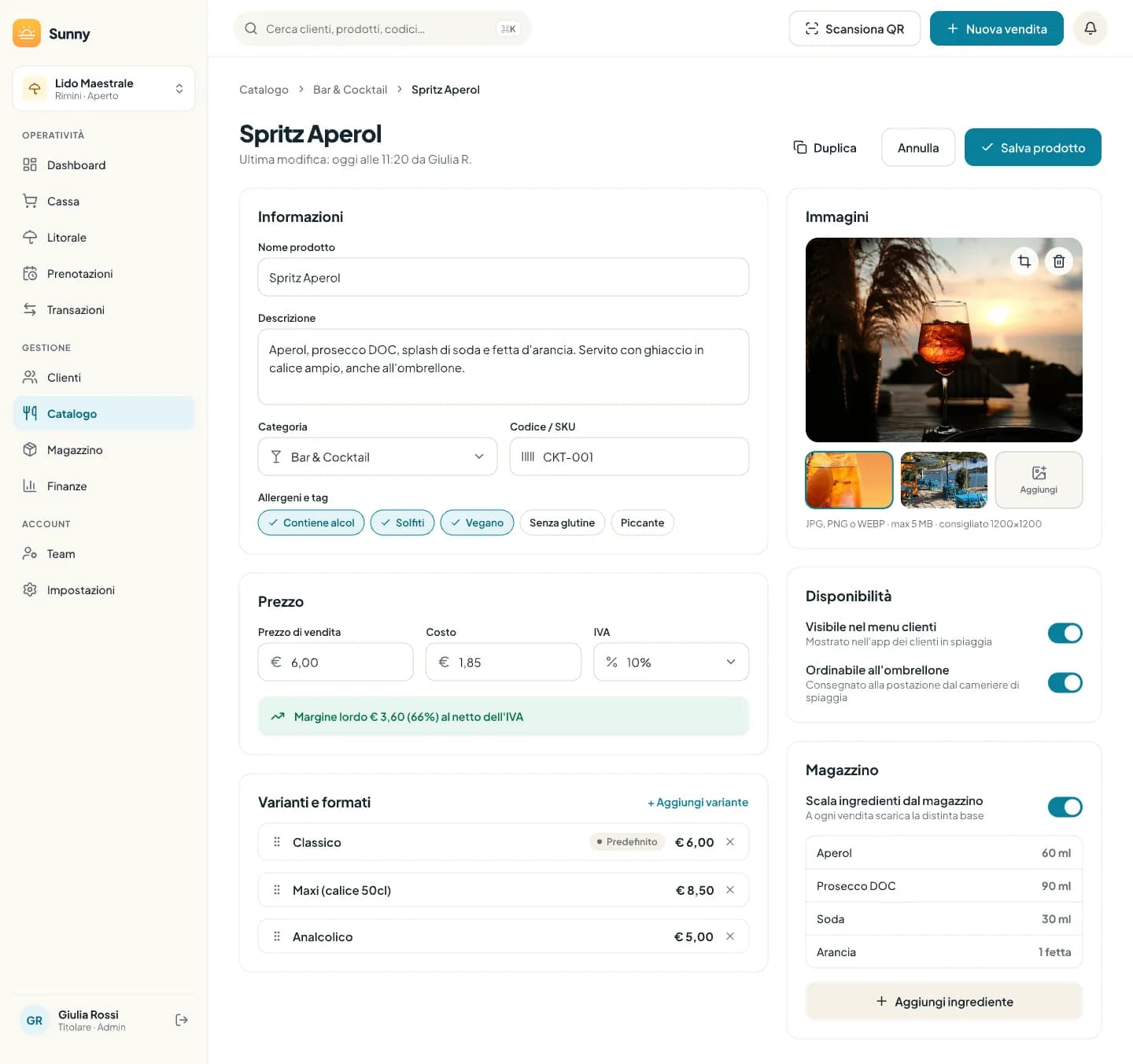Click the Scansiona QR button
The image size is (1133, 1064).
point(854,28)
